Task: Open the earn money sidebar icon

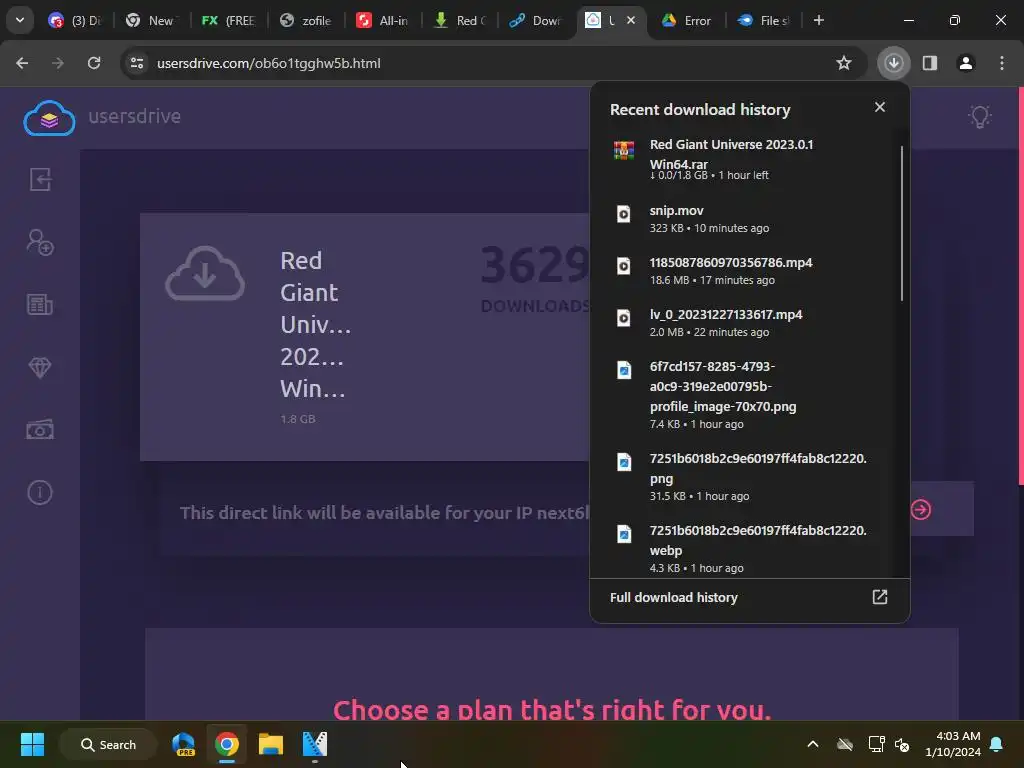Action: 40,430
